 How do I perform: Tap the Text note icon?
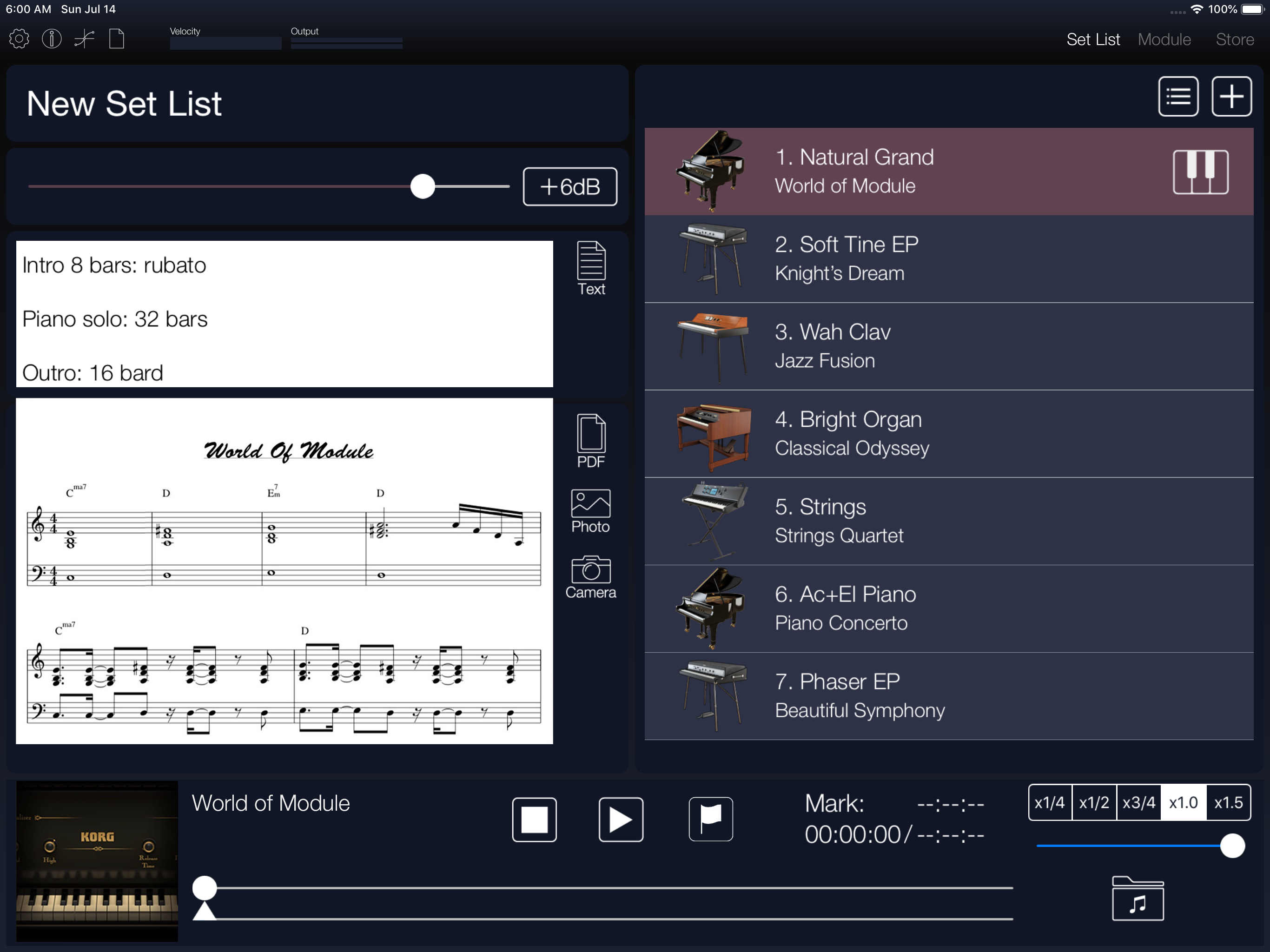pyautogui.click(x=591, y=268)
